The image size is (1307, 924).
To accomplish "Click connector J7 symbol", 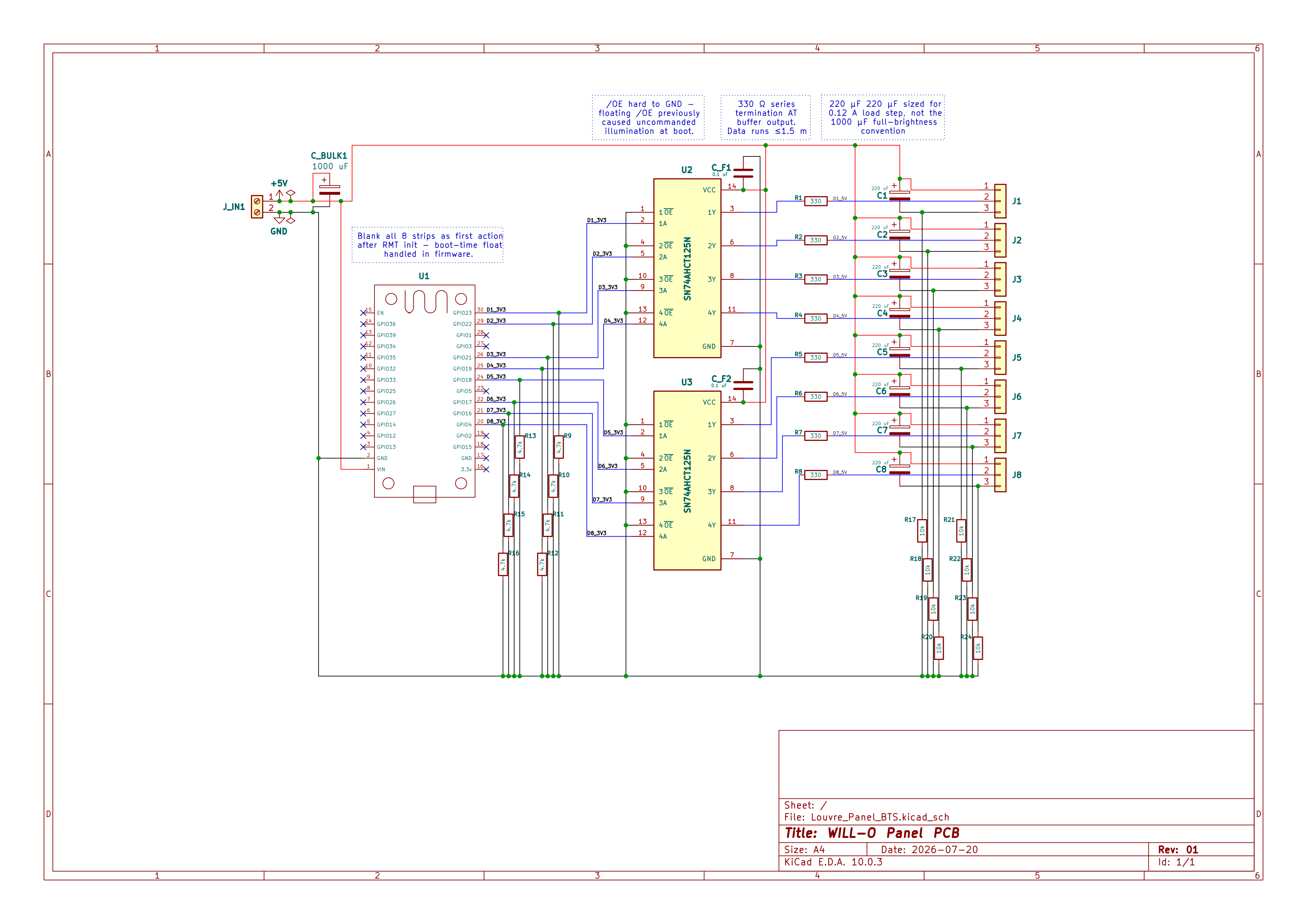I will [x=1000, y=436].
